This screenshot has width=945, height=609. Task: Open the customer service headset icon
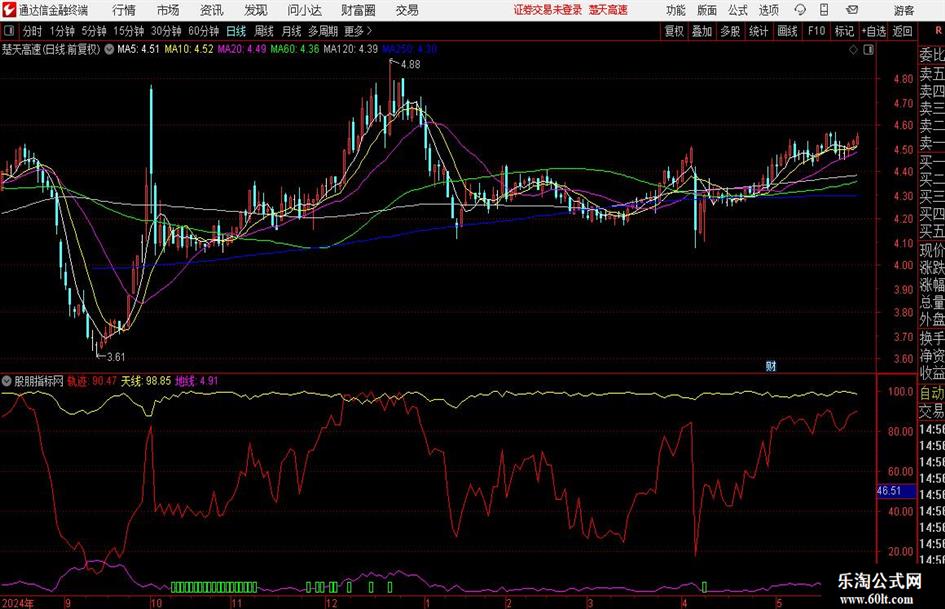800,10
